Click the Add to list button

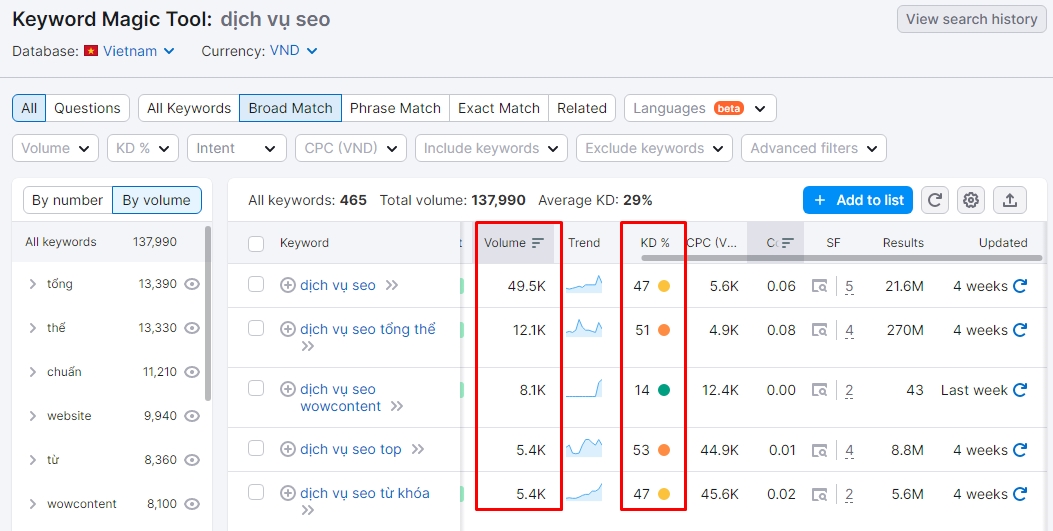pos(858,200)
